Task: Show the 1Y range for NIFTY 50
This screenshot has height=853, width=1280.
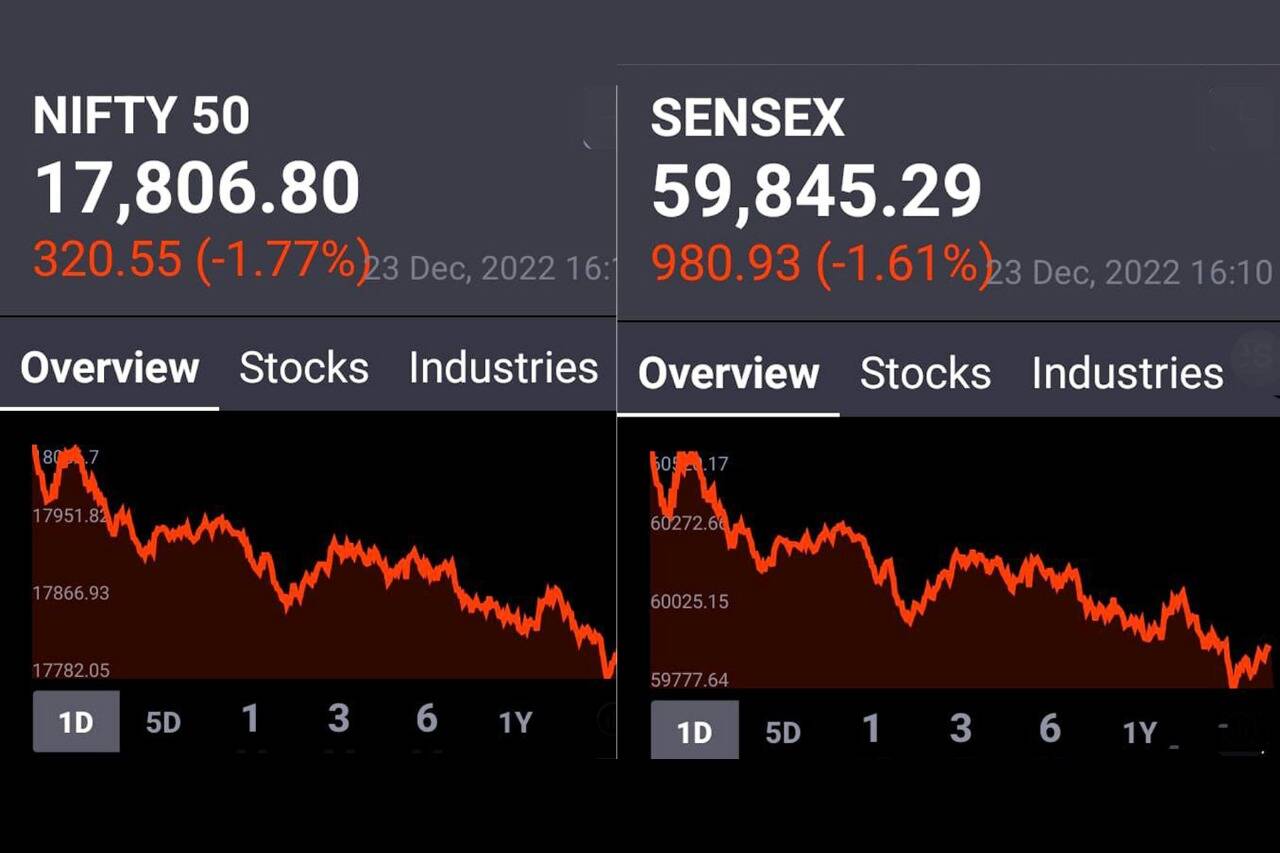Action: tap(515, 722)
